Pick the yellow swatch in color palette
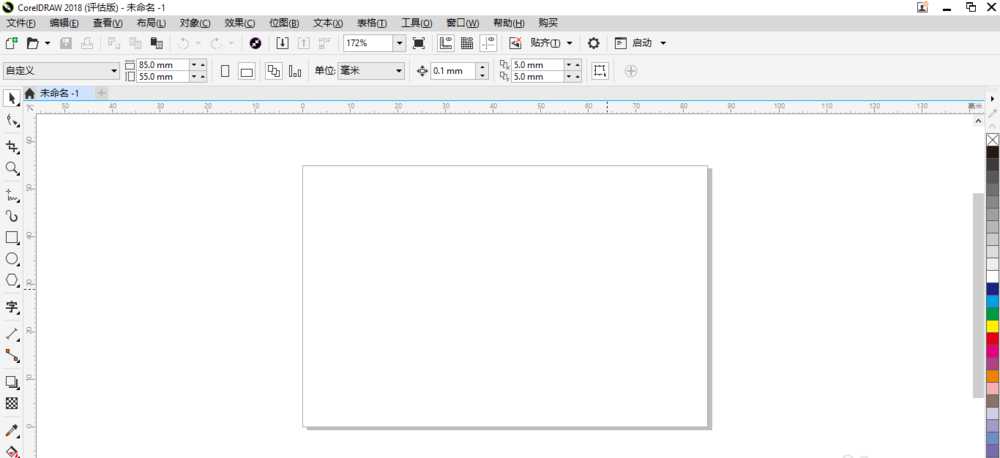The width and height of the screenshot is (1000, 458). [992, 326]
